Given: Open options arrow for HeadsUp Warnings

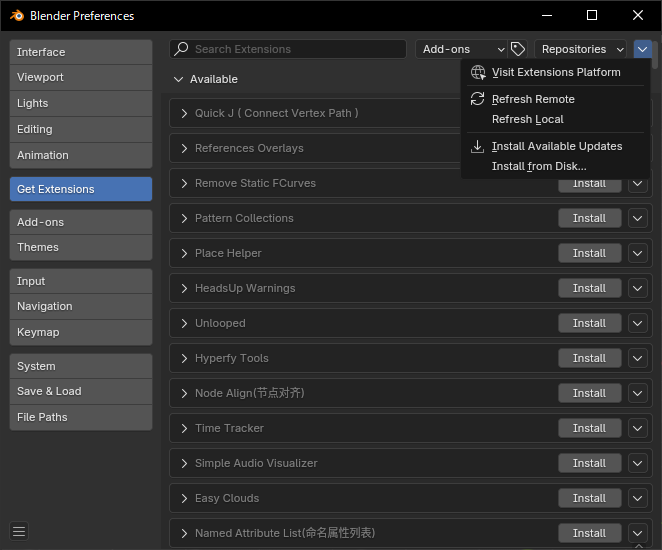Looking at the screenshot, I should click(638, 288).
